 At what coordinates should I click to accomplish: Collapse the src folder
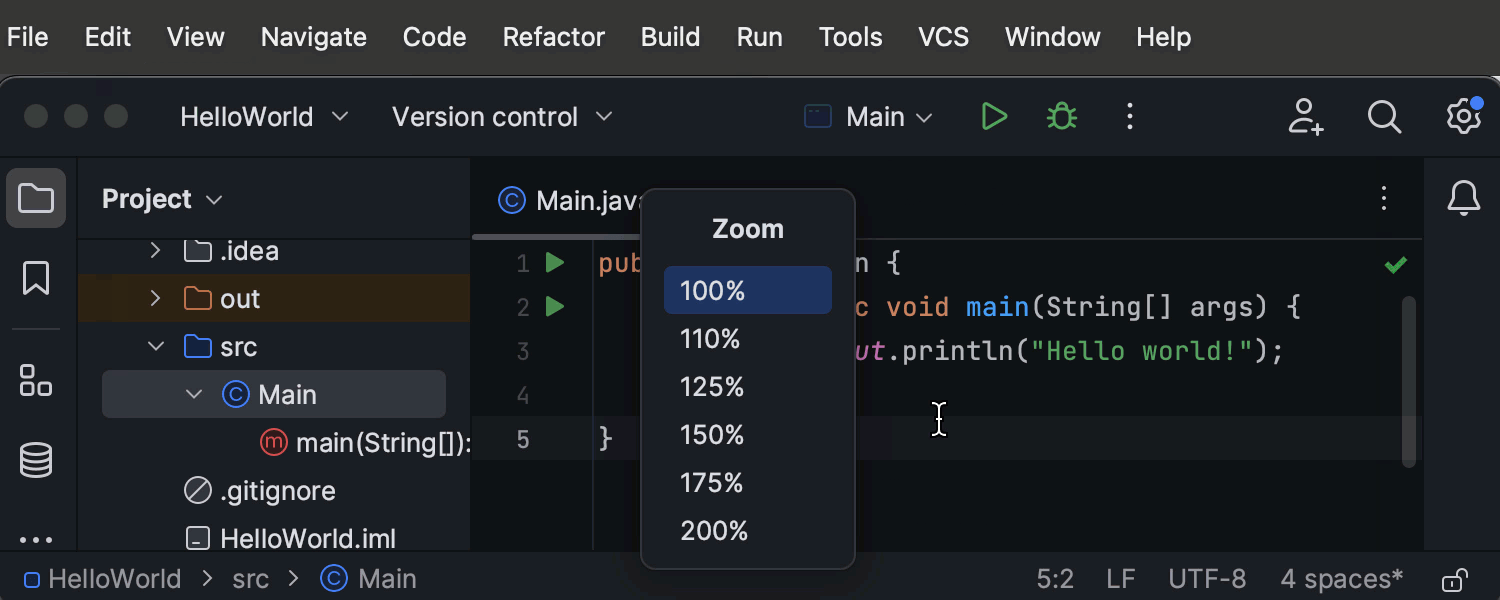[156, 346]
